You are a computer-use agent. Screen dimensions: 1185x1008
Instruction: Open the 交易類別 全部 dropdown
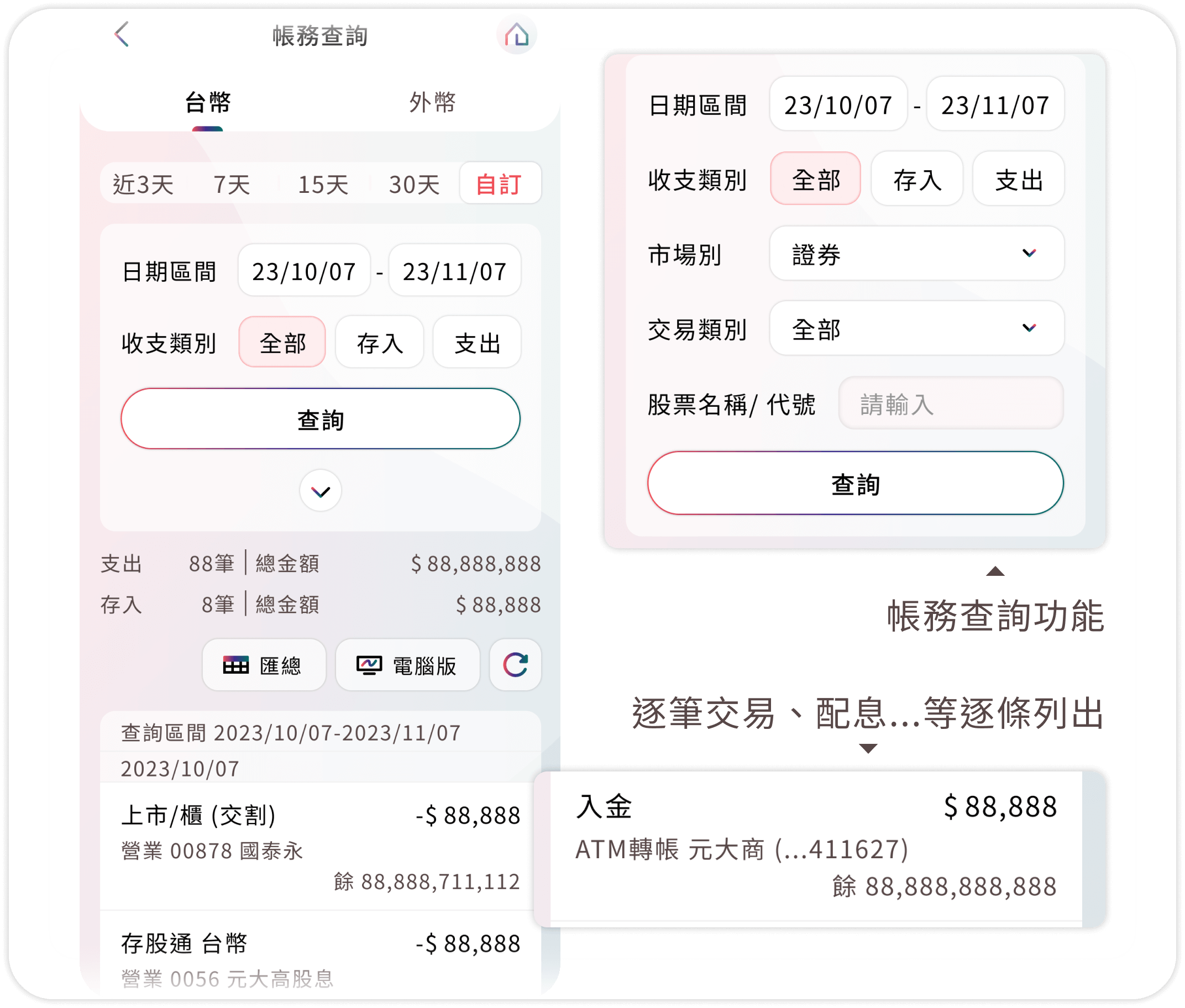pyautogui.click(x=917, y=328)
